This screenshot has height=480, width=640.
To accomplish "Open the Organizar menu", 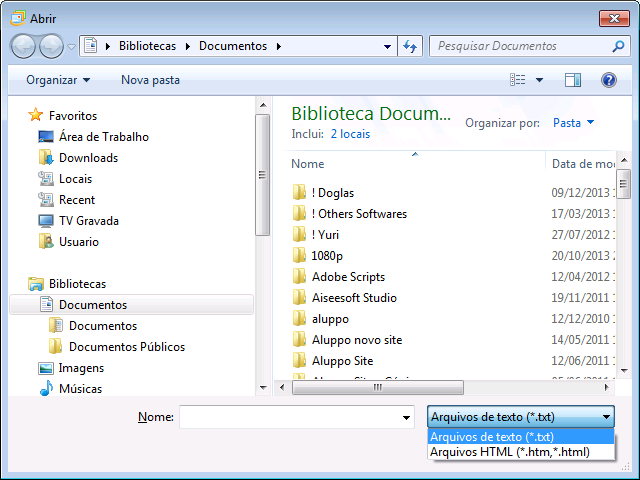I will [x=58, y=80].
